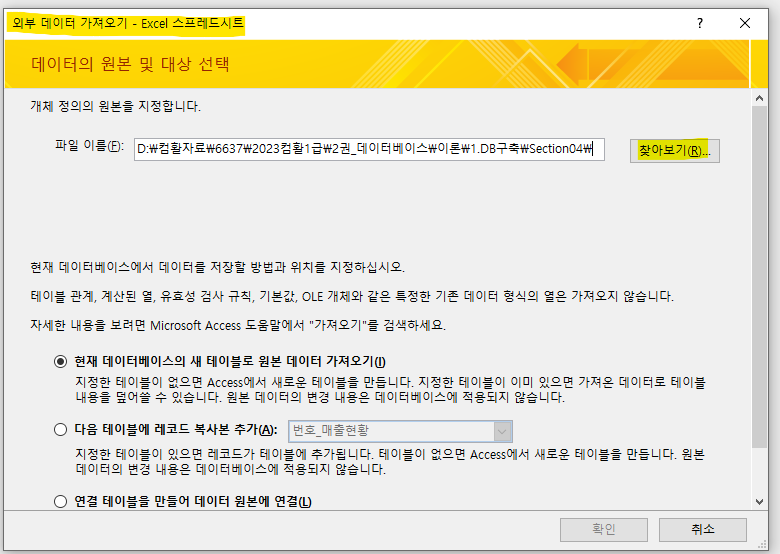Click the 데이터의 원본 및 대상 선택 heading
The height and width of the screenshot is (554, 780).
click(x=130, y=64)
